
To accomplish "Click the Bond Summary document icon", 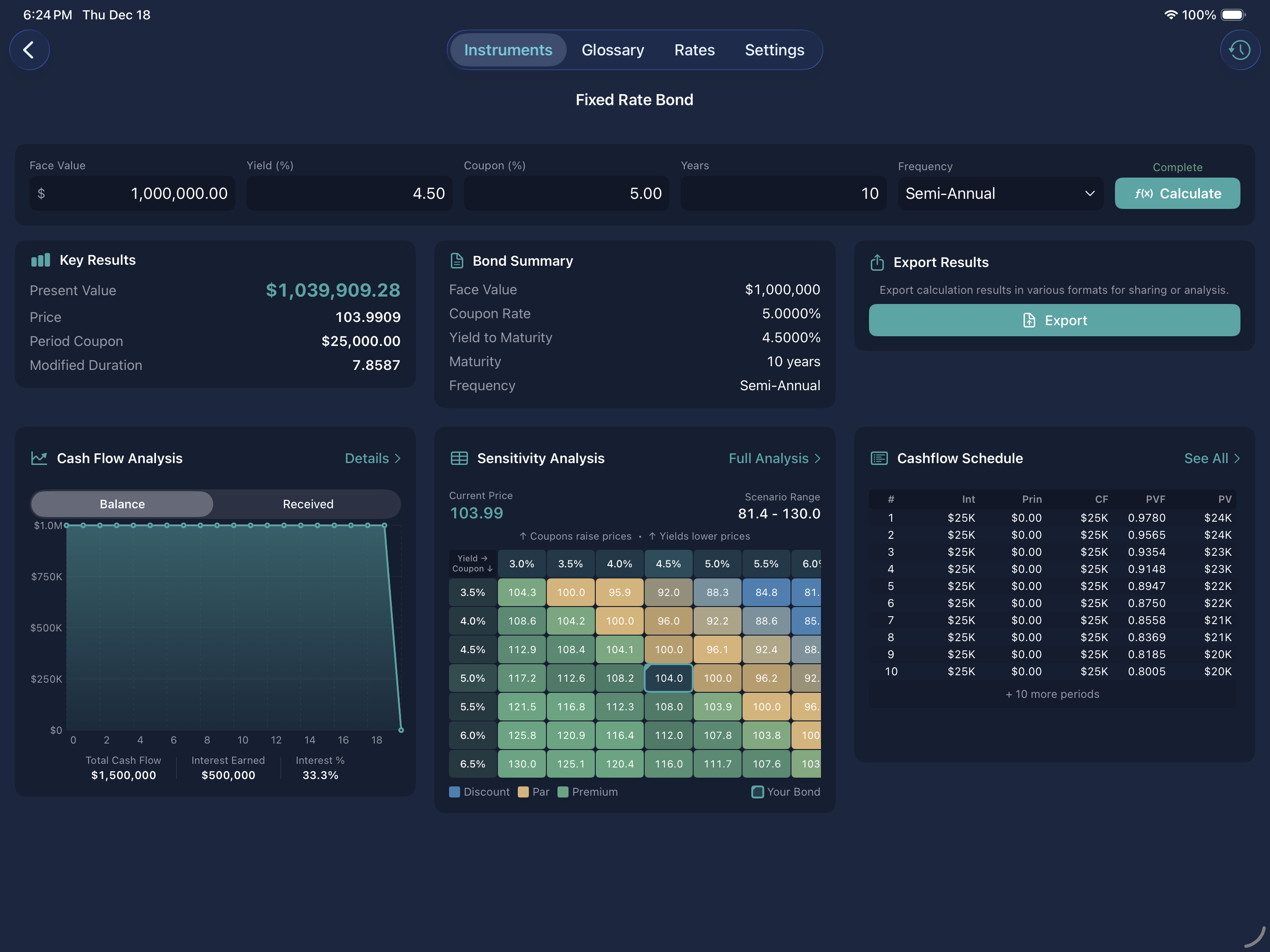I will pos(456,260).
